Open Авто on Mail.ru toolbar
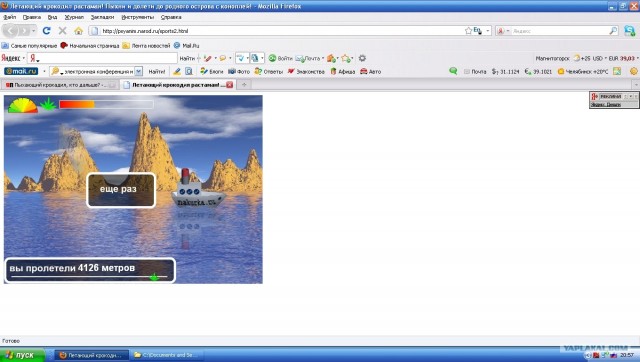The height and width of the screenshot is (362, 640). [x=370, y=71]
